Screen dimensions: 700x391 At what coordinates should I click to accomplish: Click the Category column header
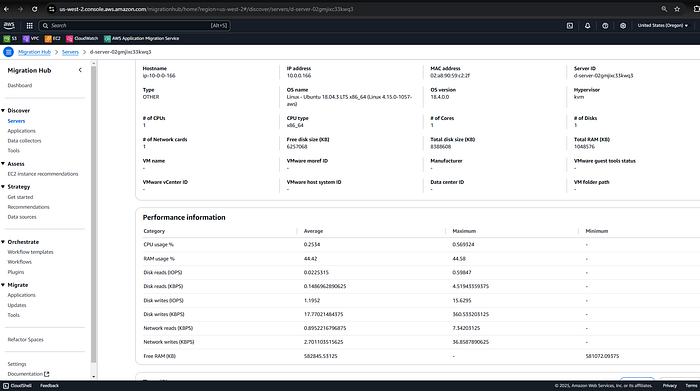click(x=154, y=231)
